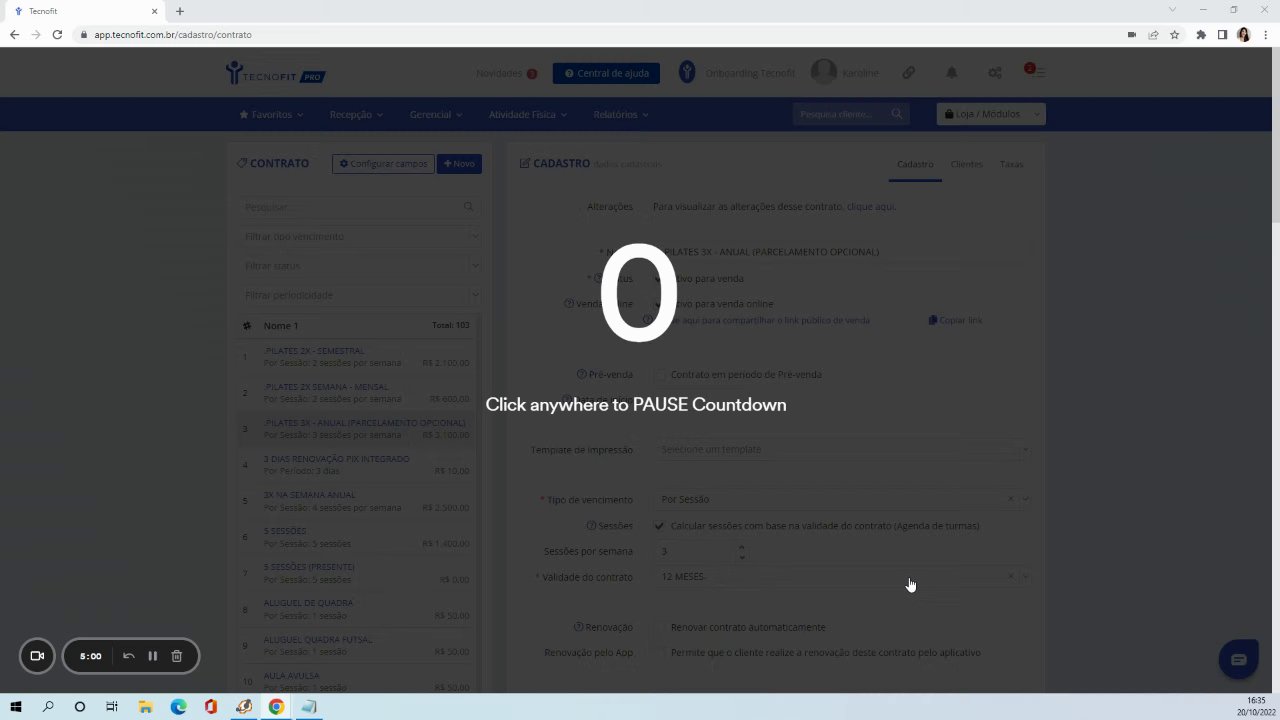Screen dimensions: 1280x720
Task: Open Chrome extensions puzzle icon
Action: (1201, 35)
